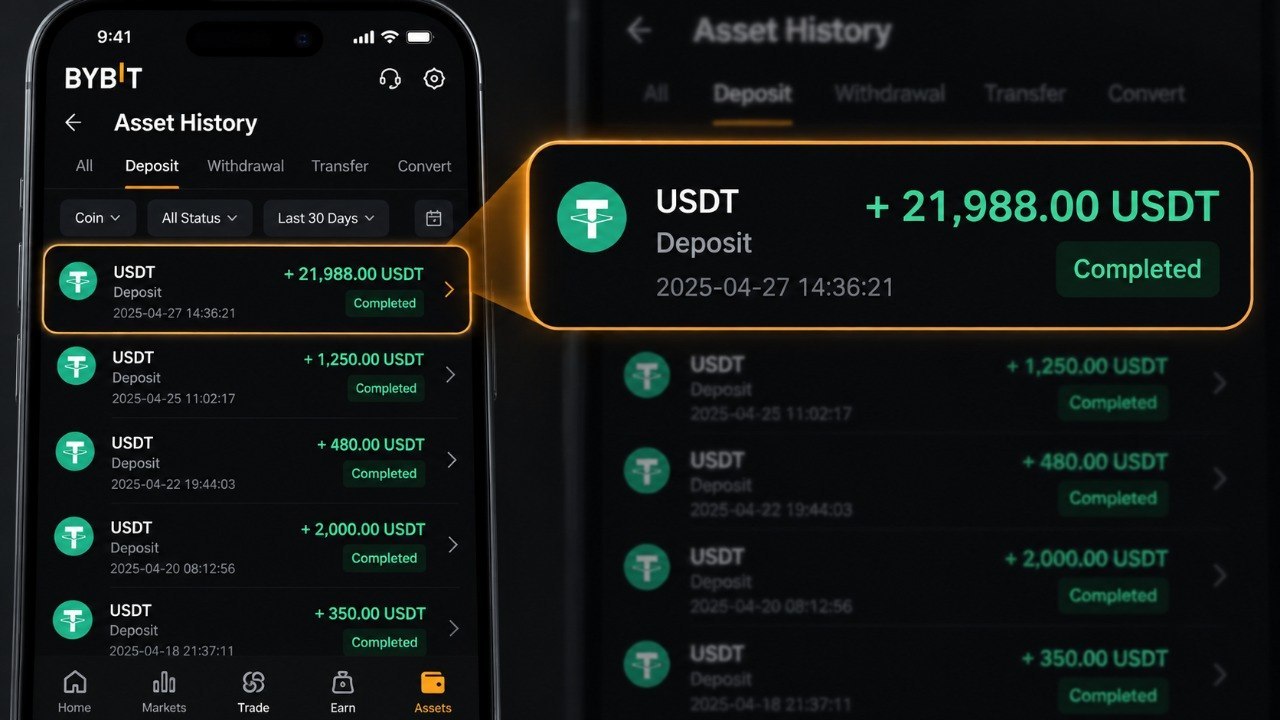
Task: Expand the All Status filter dropdown
Action: point(200,218)
